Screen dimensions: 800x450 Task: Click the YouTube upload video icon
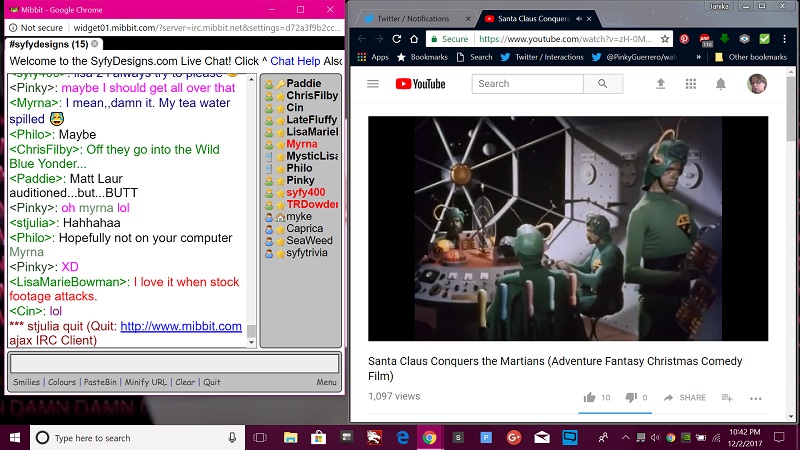(x=660, y=84)
